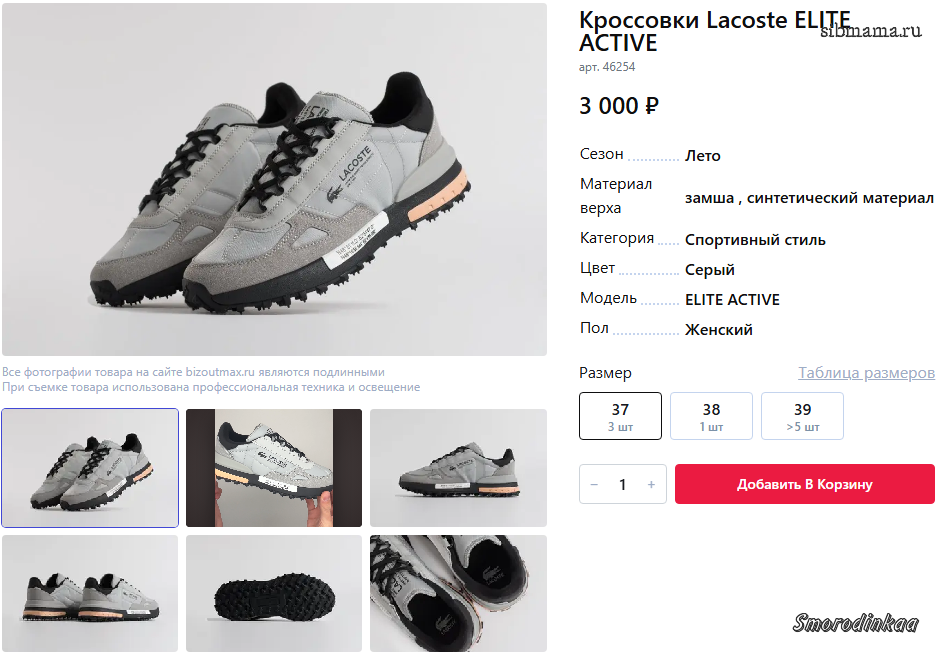This screenshot has height=654, width=940.
Task: Click the article number арт. 46254
Action: click(x=607, y=67)
